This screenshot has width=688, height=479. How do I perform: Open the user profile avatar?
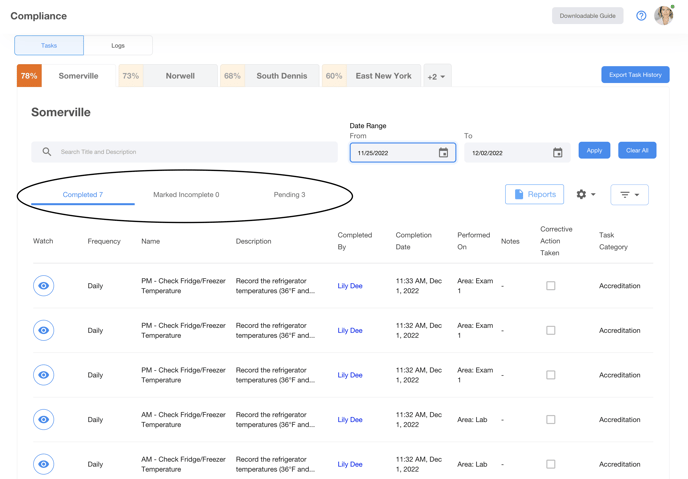663,15
